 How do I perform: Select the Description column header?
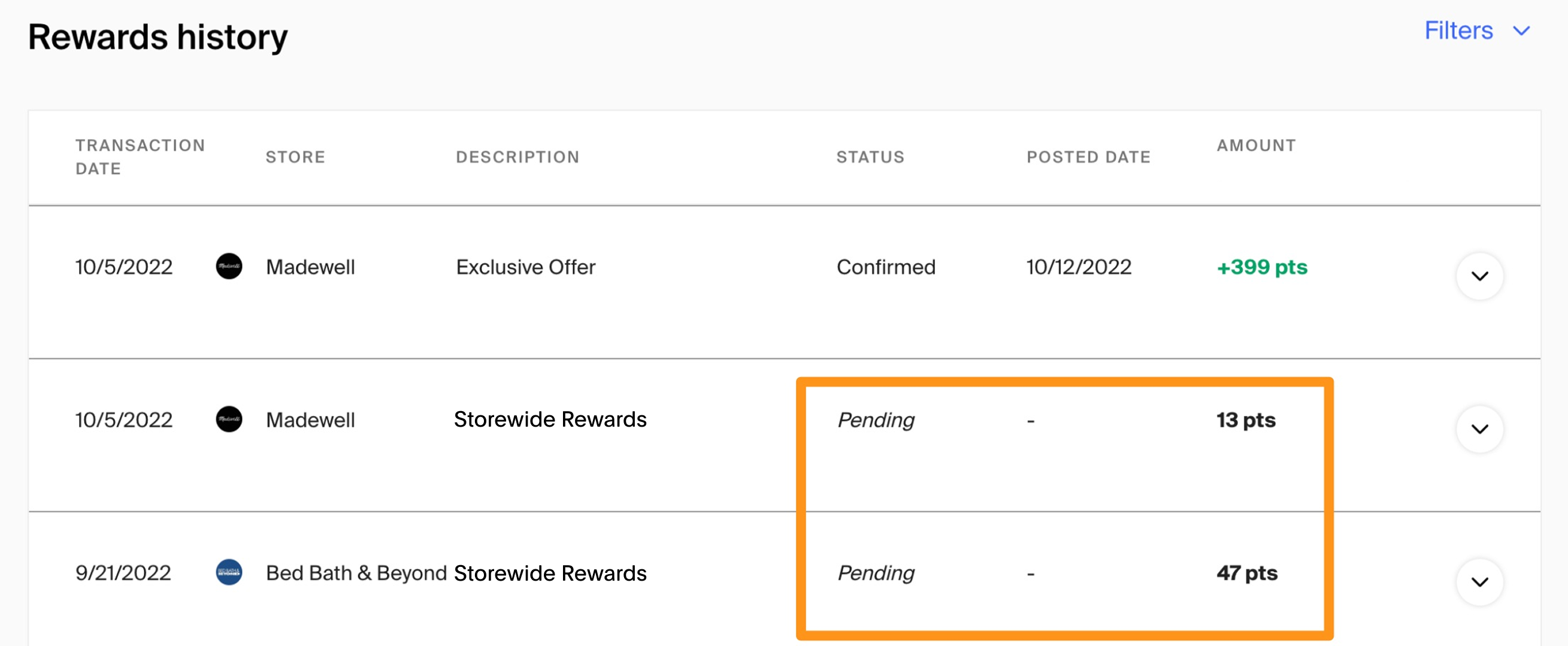(x=517, y=157)
